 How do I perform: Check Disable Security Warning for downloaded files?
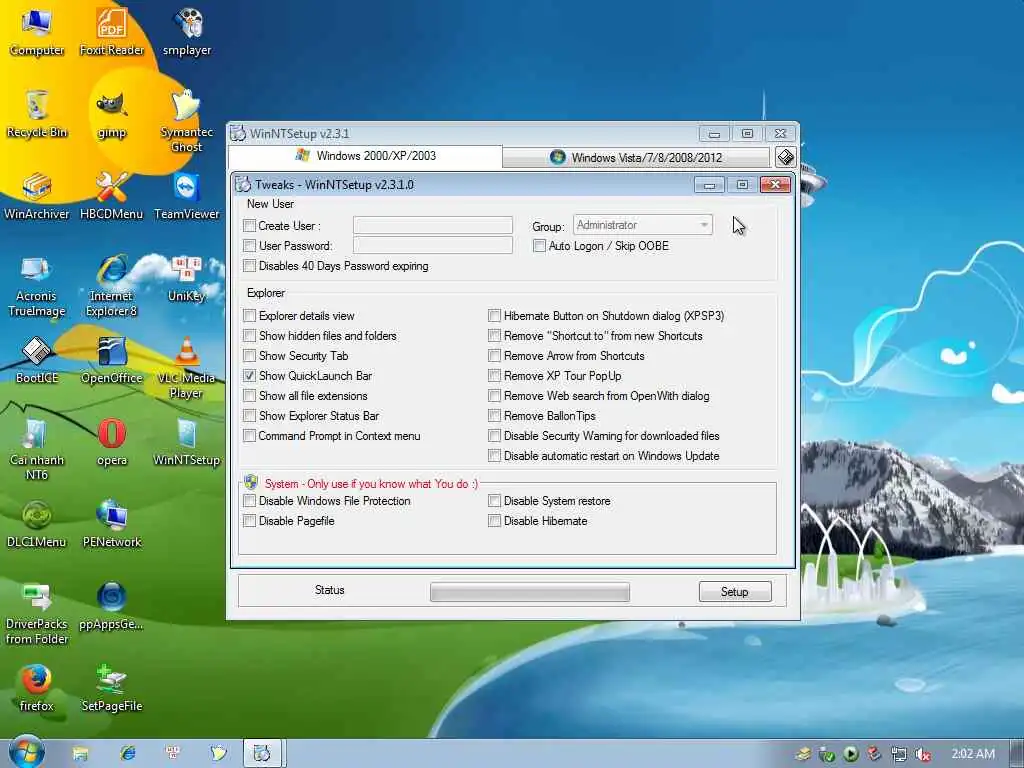click(494, 436)
